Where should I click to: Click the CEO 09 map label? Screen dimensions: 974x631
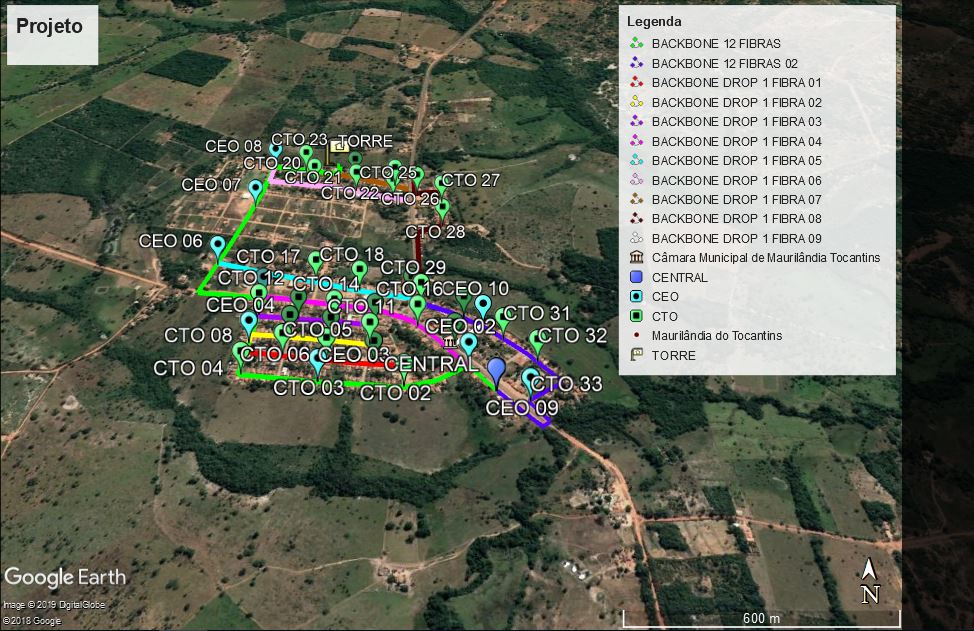(522, 408)
